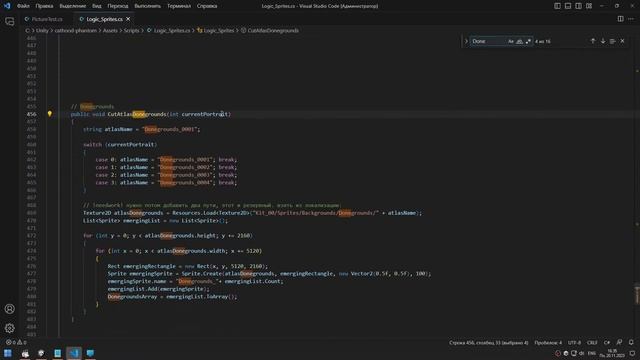Open the Windows notification center icon

[x=632, y=353]
